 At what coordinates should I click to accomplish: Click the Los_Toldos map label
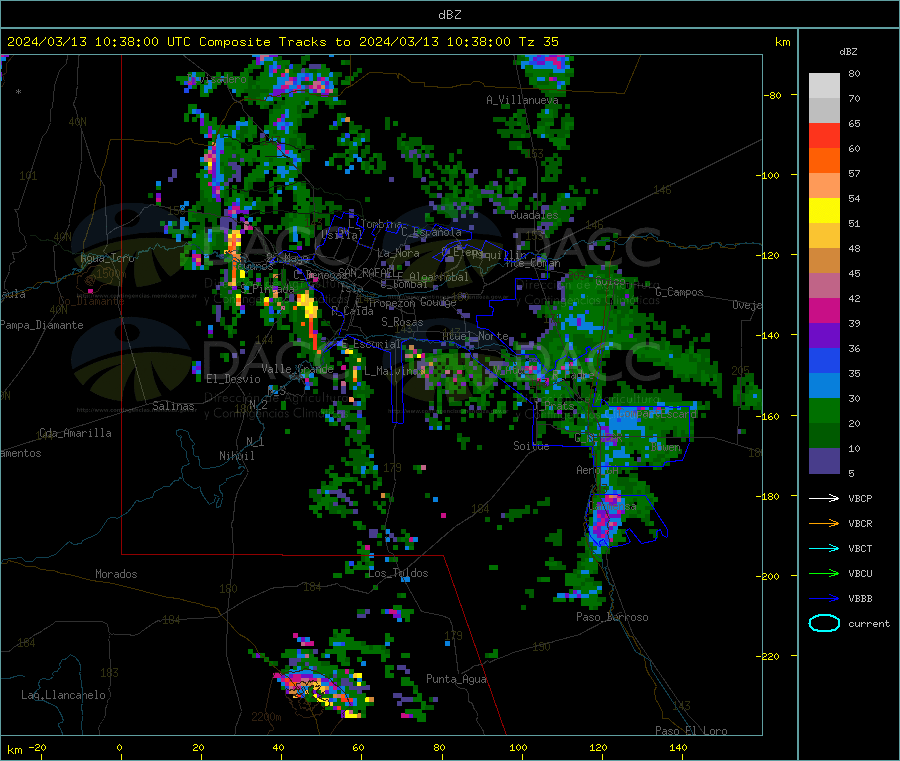(398, 573)
